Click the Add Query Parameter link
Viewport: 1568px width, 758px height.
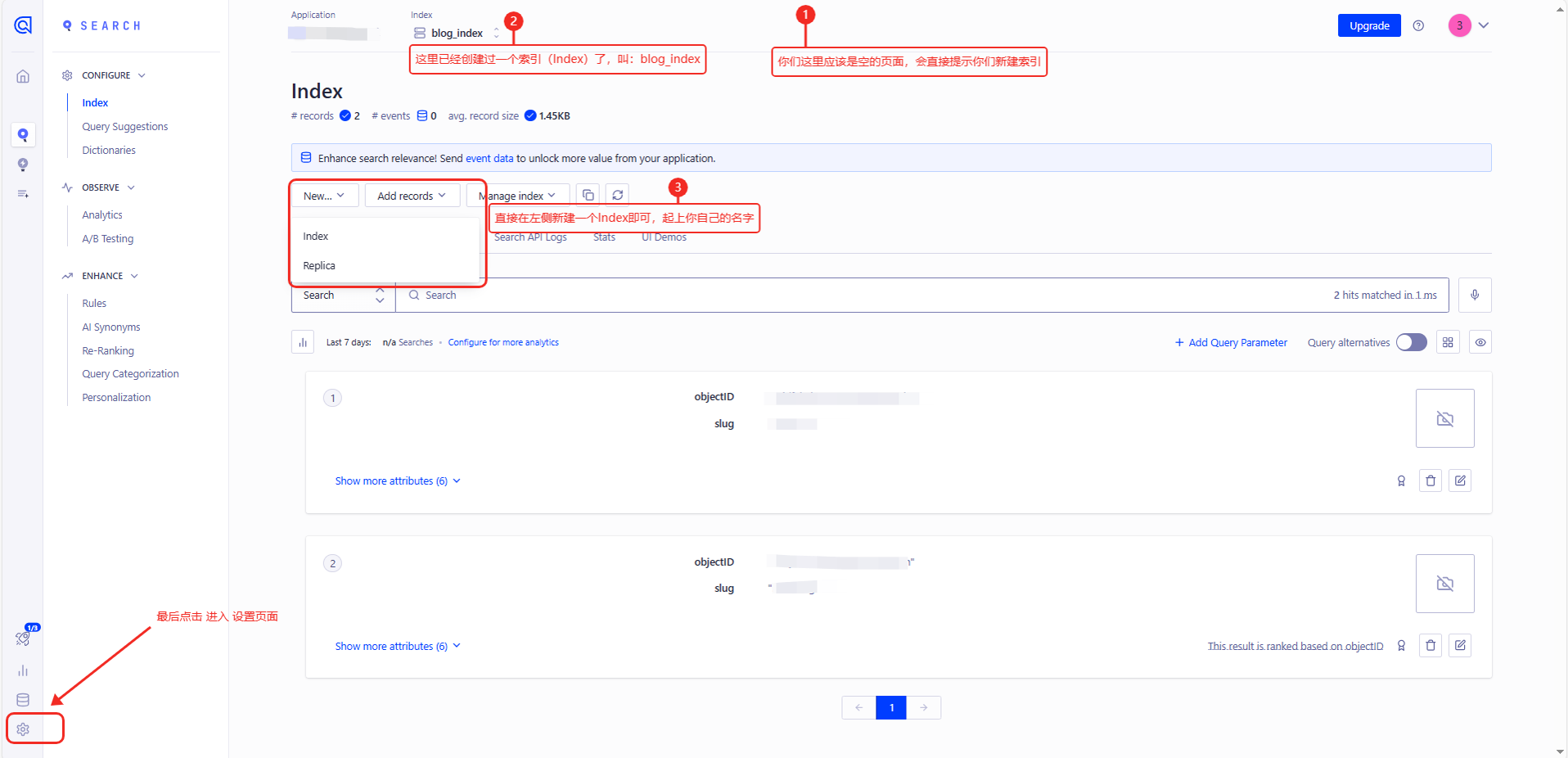pos(1230,342)
